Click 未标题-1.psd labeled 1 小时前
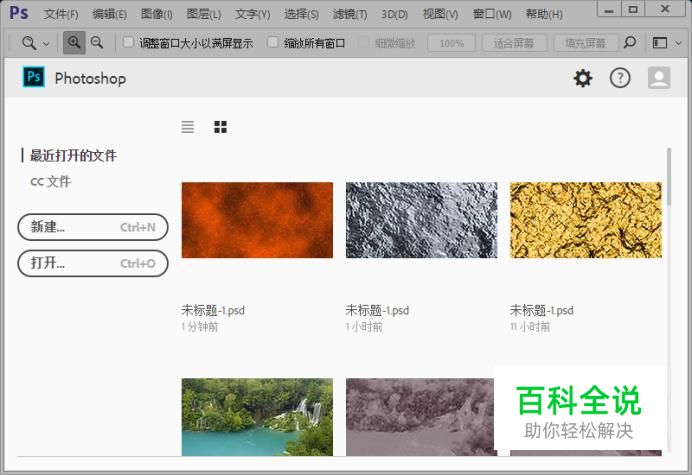Screen dimensions: 692x475 [377, 310]
